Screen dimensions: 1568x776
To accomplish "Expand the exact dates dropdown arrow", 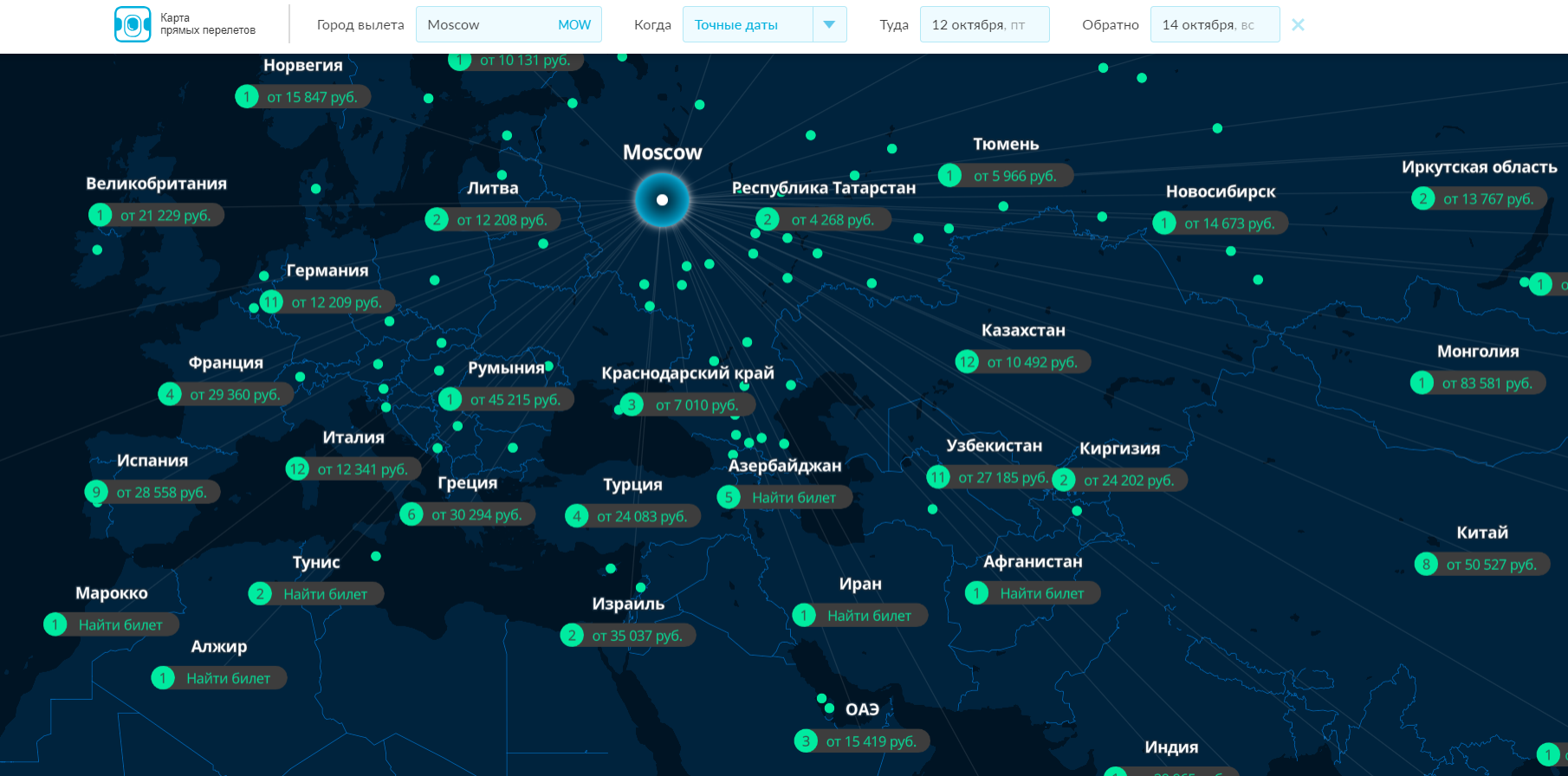I will pos(829,25).
